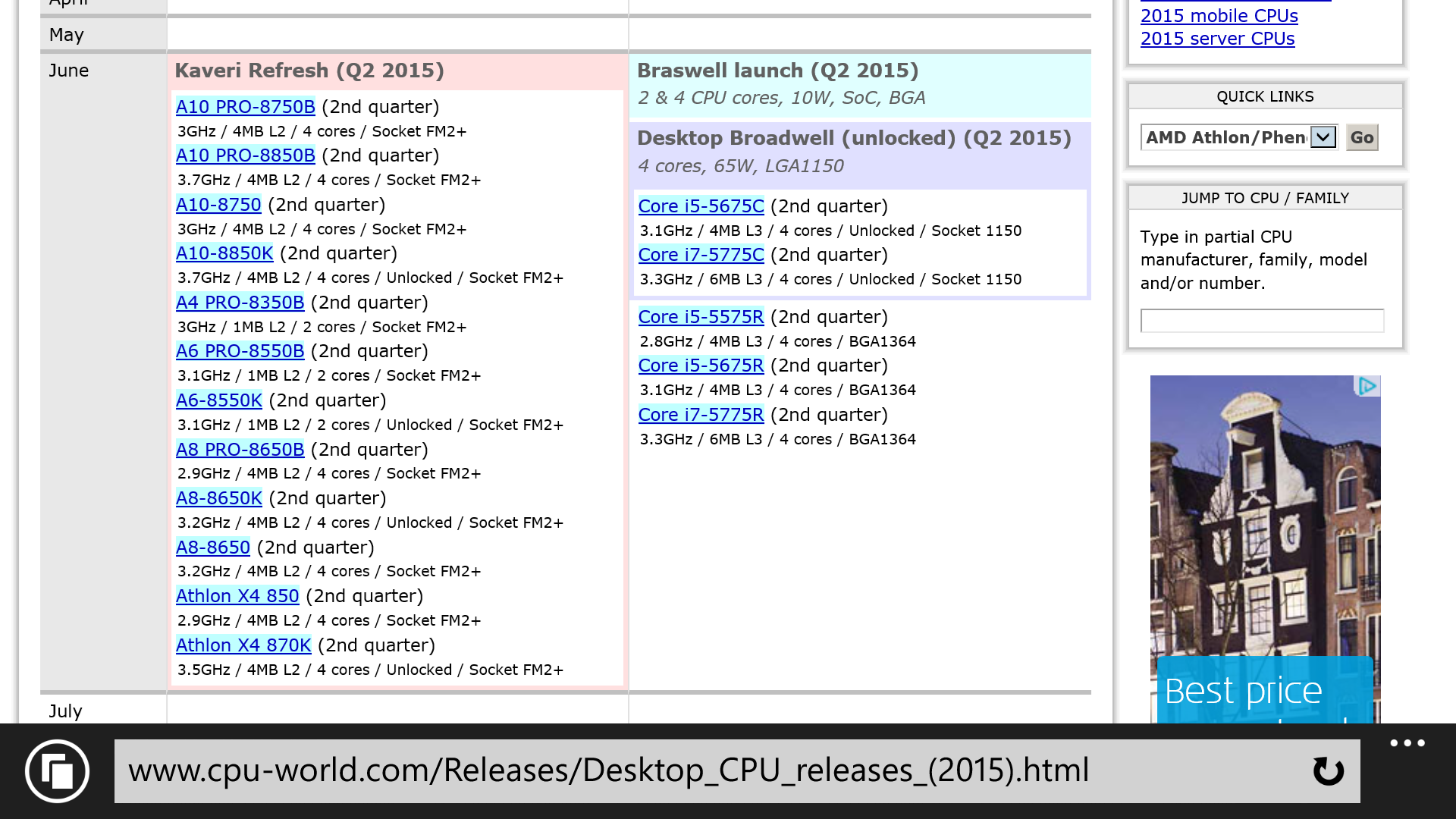This screenshot has height=819, width=1456.
Task: Open the Core i7-5775C link
Action: click(701, 255)
